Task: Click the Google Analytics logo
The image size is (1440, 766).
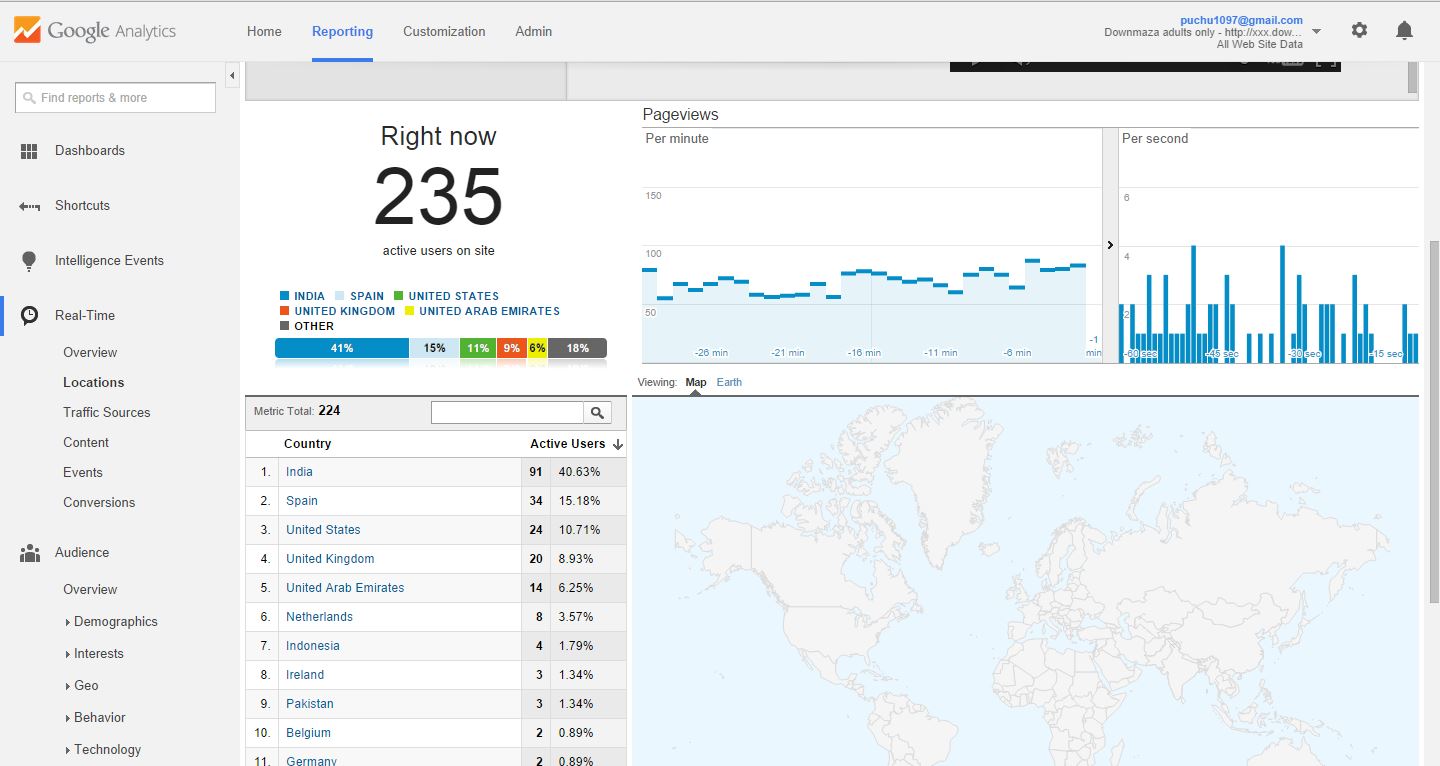Action: 95,31
